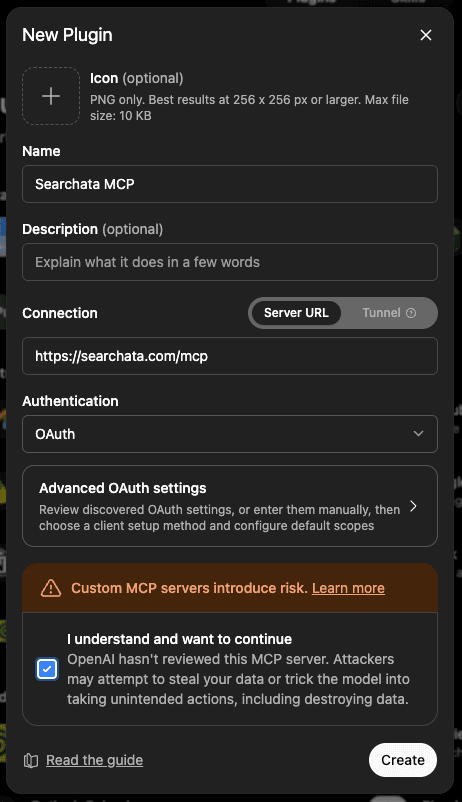Click the guide book icon
This screenshot has width=462, height=802.
[31, 761]
